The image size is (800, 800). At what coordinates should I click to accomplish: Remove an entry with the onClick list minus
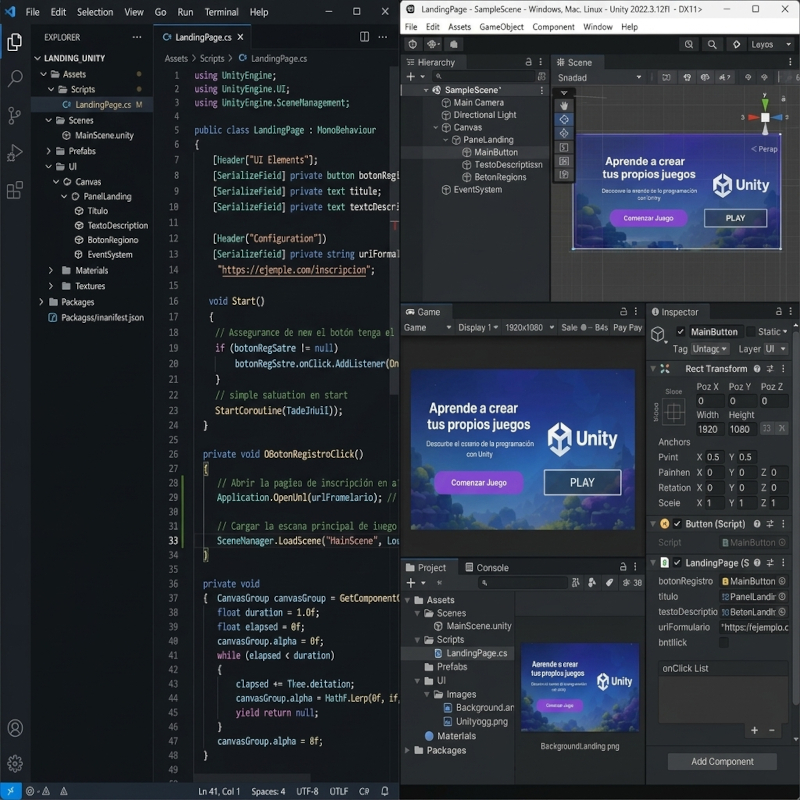771,730
